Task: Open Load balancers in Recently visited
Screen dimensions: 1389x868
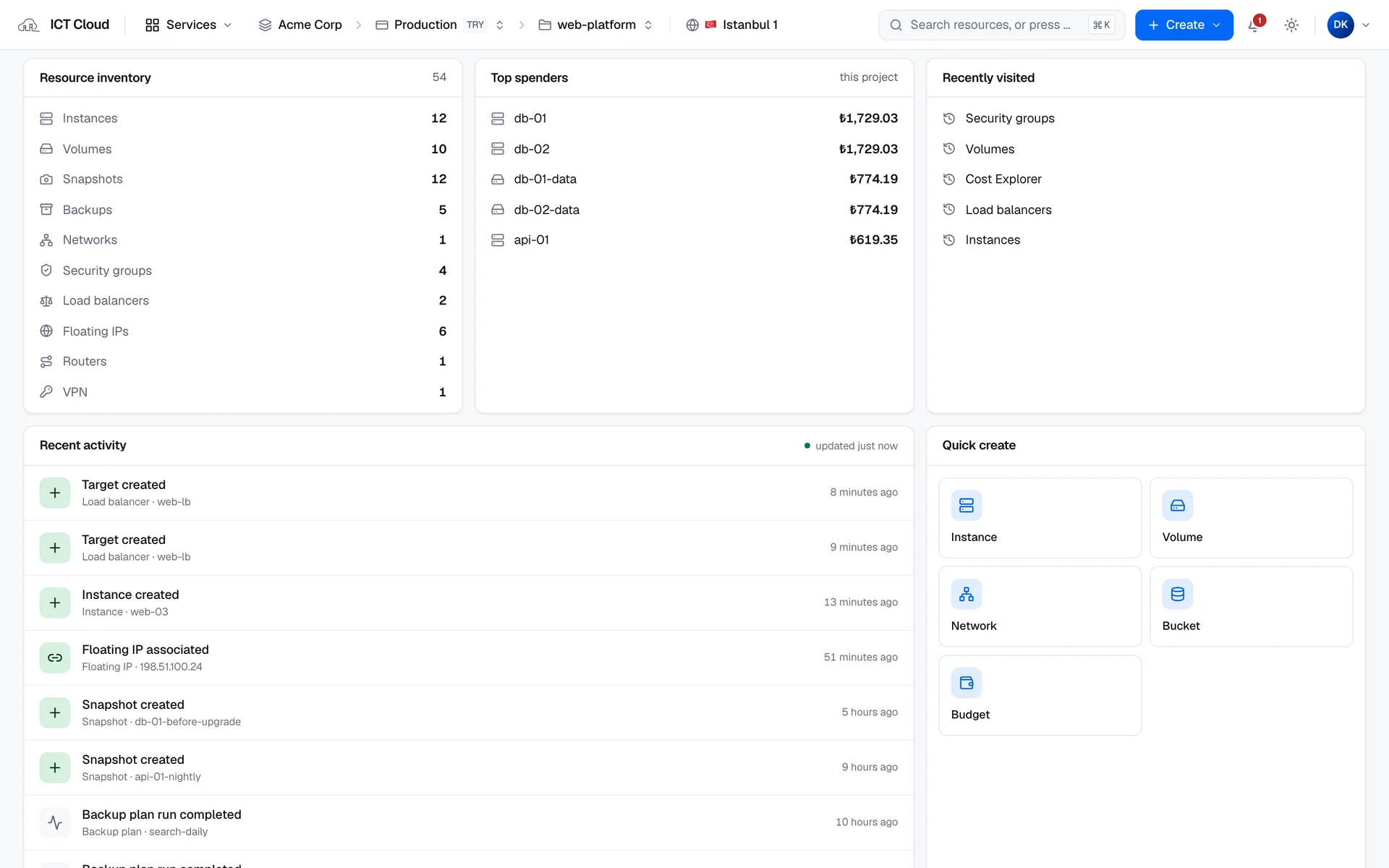Action: (1146, 210)
